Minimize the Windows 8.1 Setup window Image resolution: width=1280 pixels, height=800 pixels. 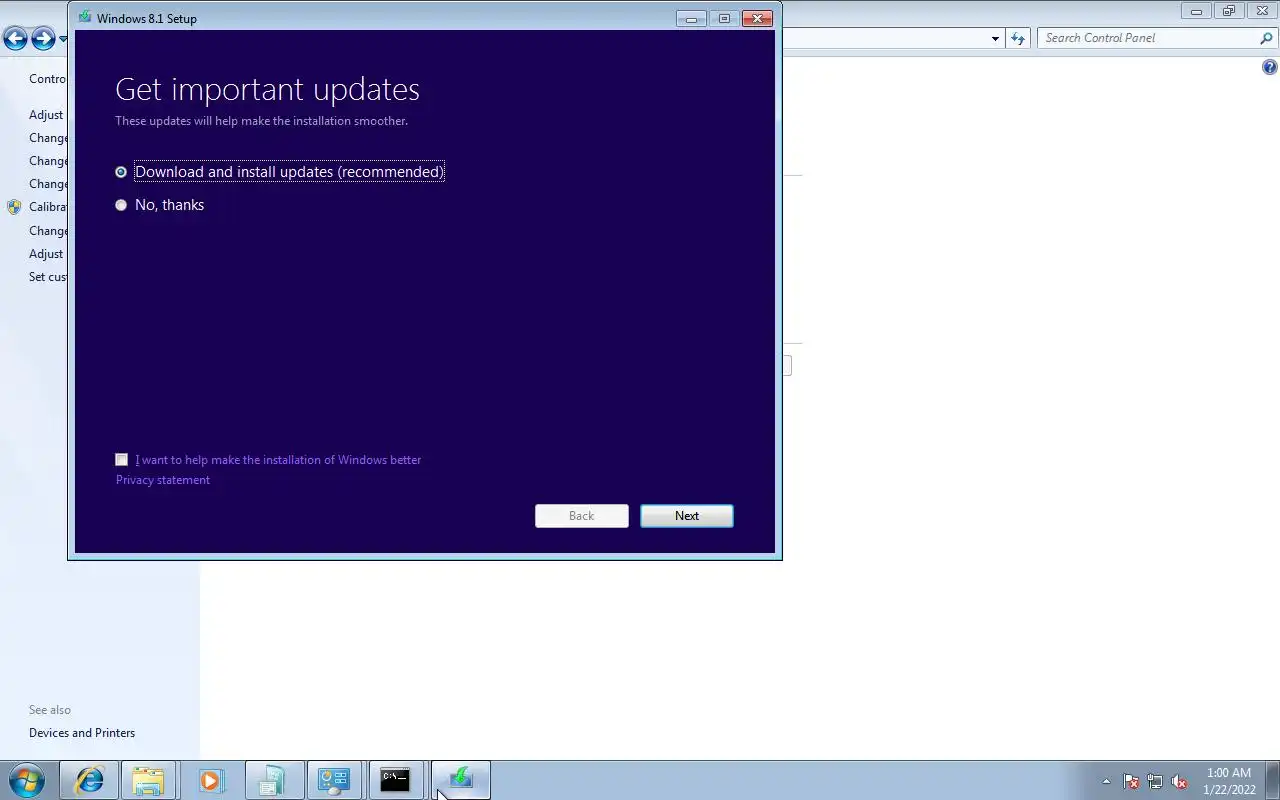pos(691,18)
